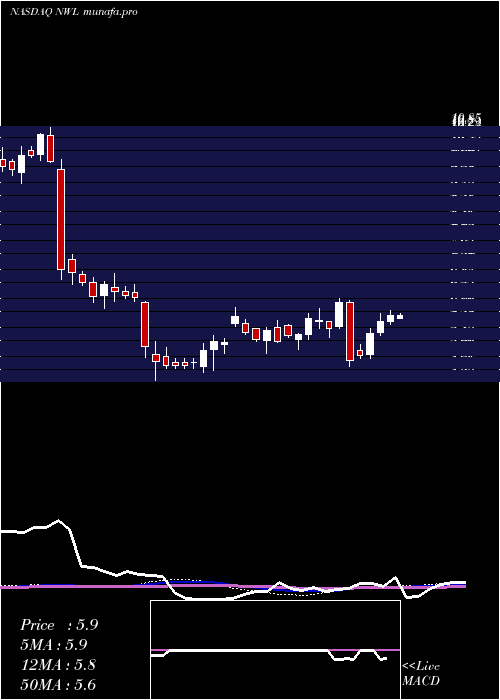Screen dimensions: 500x700
Task: Click the tall red candle near chart's right side
Action: 350,331
